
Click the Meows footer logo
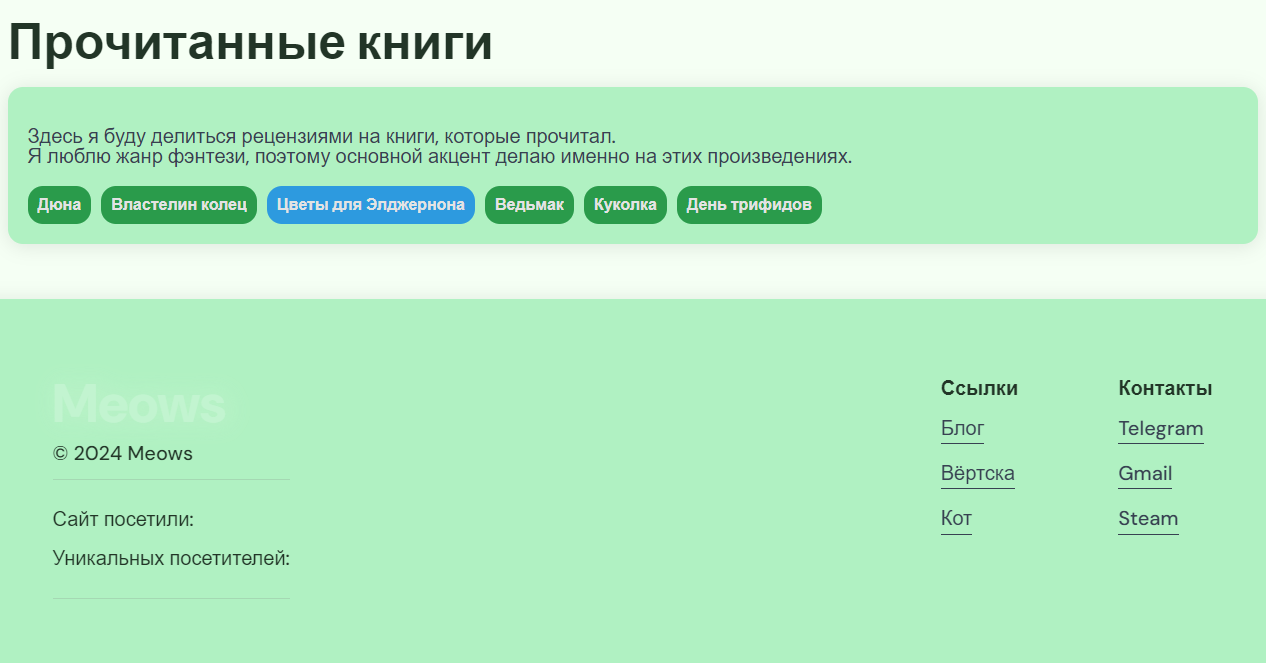(139, 405)
